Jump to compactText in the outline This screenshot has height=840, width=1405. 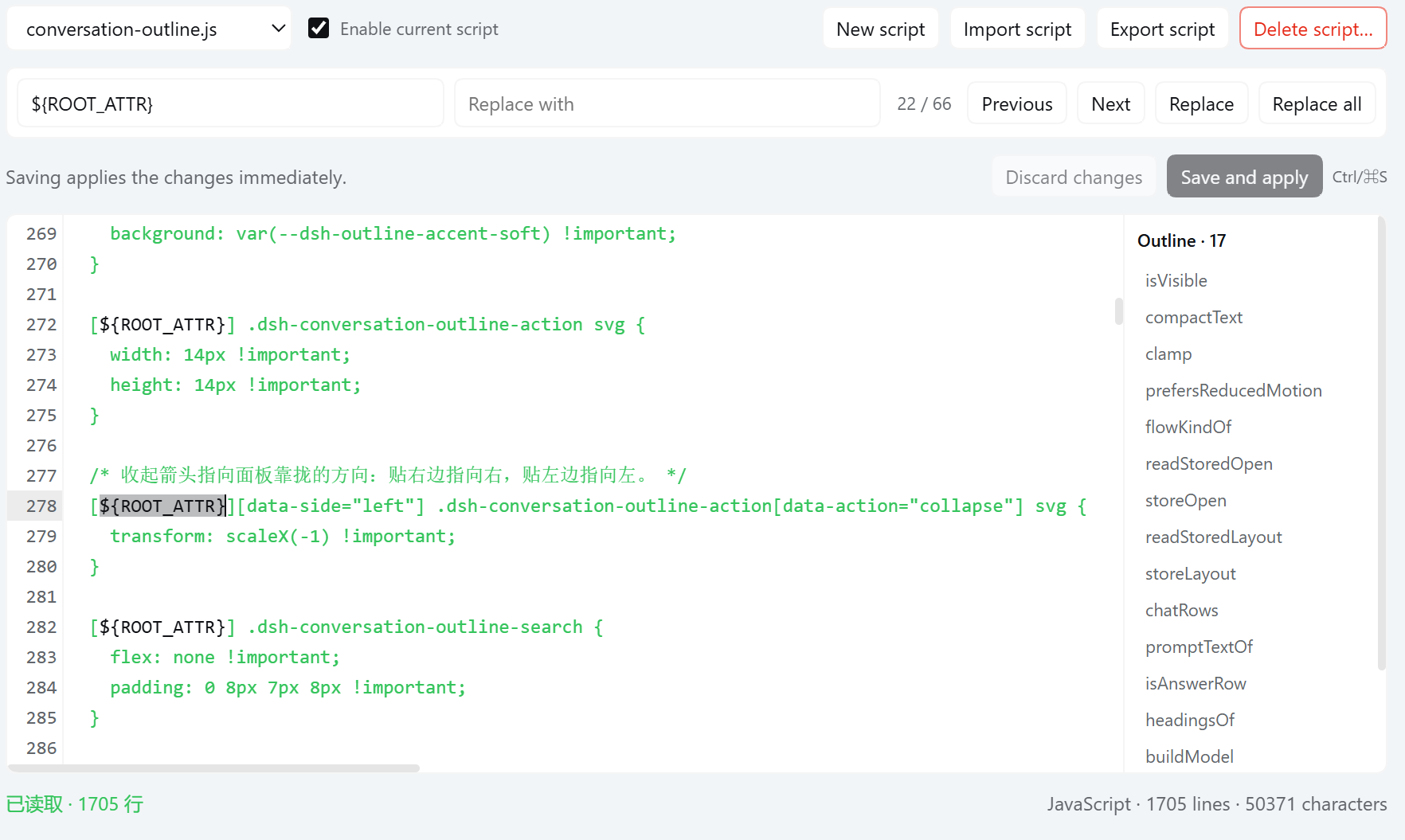click(x=1193, y=317)
